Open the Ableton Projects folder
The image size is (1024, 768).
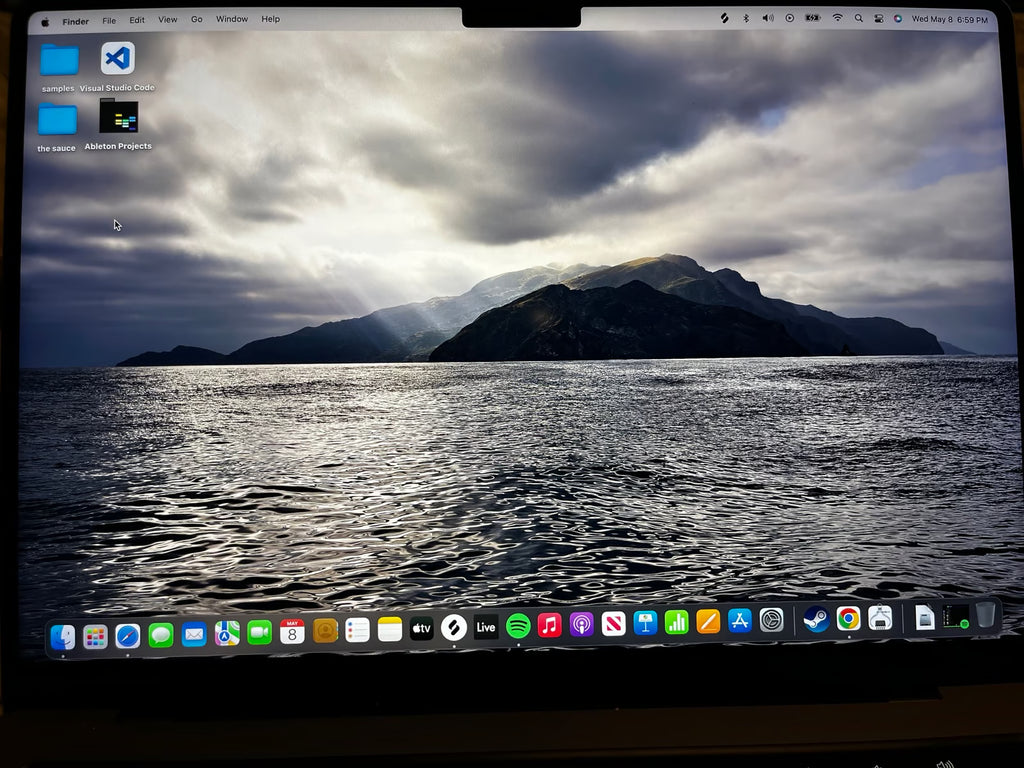pyautogui.click(x=120, y=120)
